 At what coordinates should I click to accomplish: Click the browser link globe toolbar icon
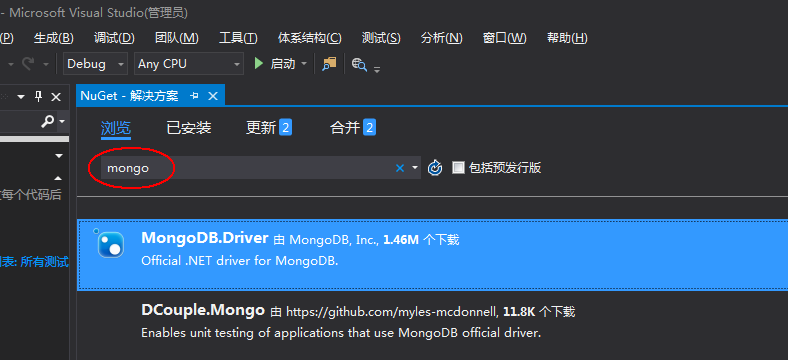coord(359,64)
